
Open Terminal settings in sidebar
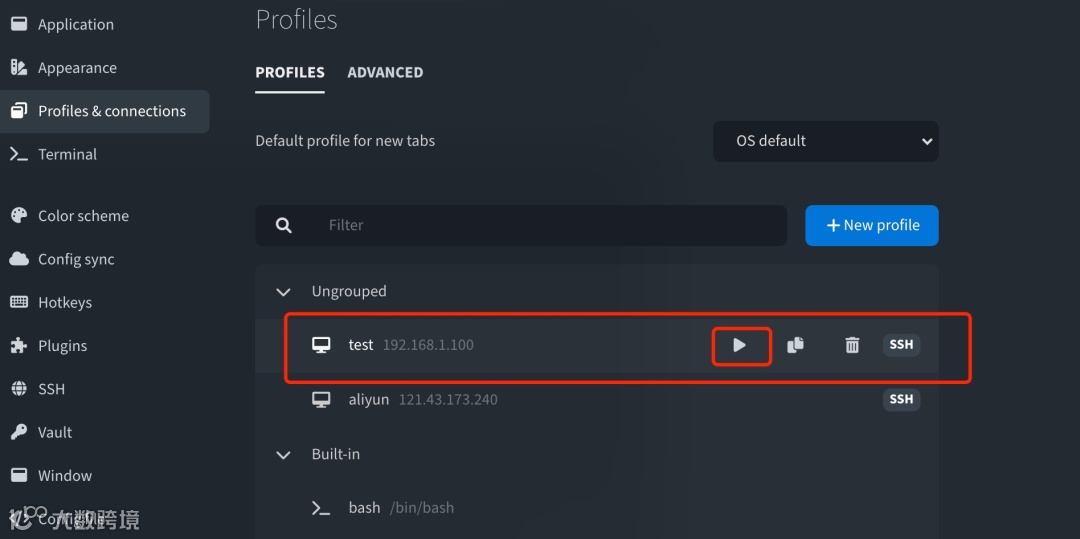tap(67, 154)
